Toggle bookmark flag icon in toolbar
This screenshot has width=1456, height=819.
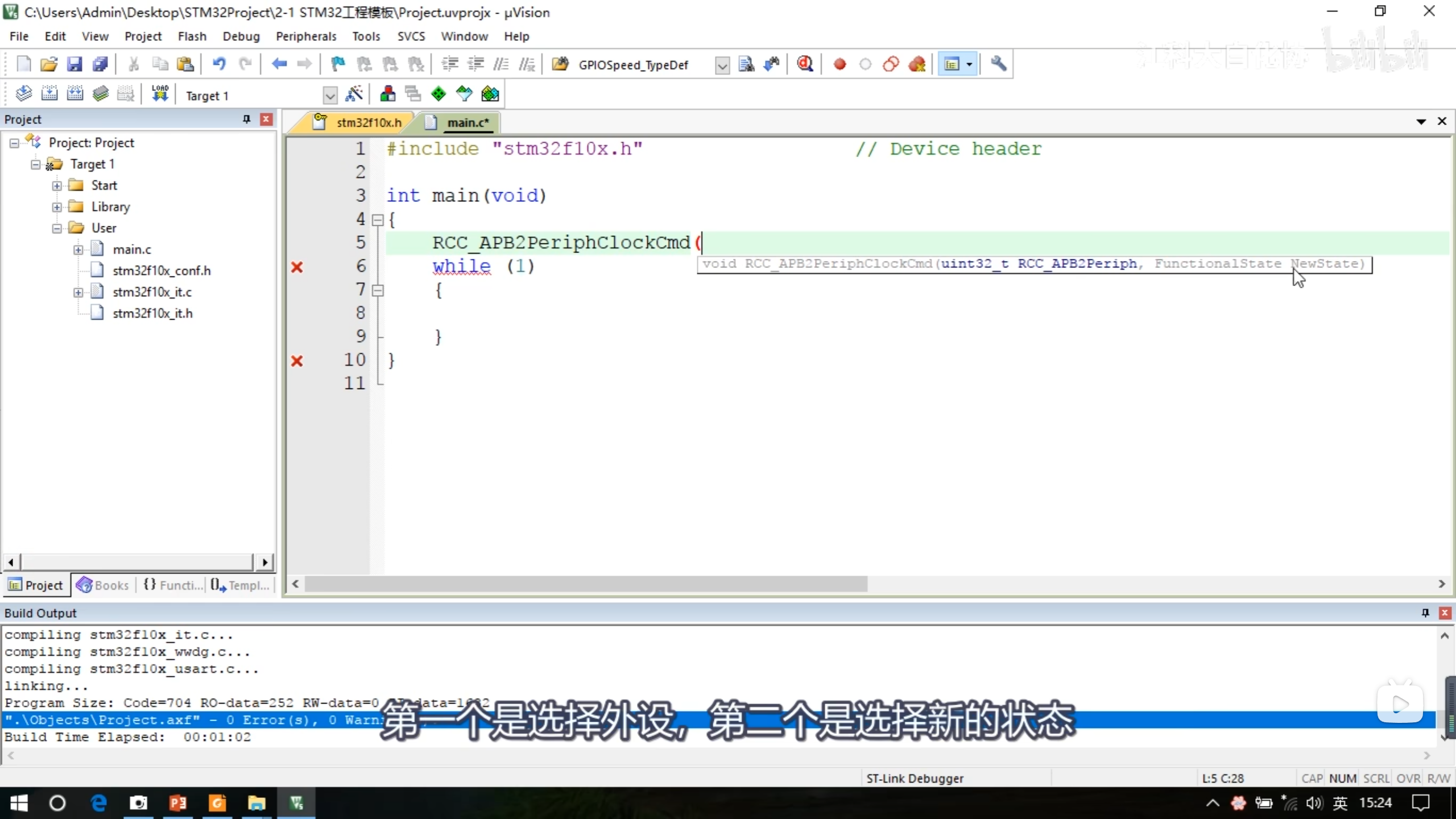[x=338, y=64]
